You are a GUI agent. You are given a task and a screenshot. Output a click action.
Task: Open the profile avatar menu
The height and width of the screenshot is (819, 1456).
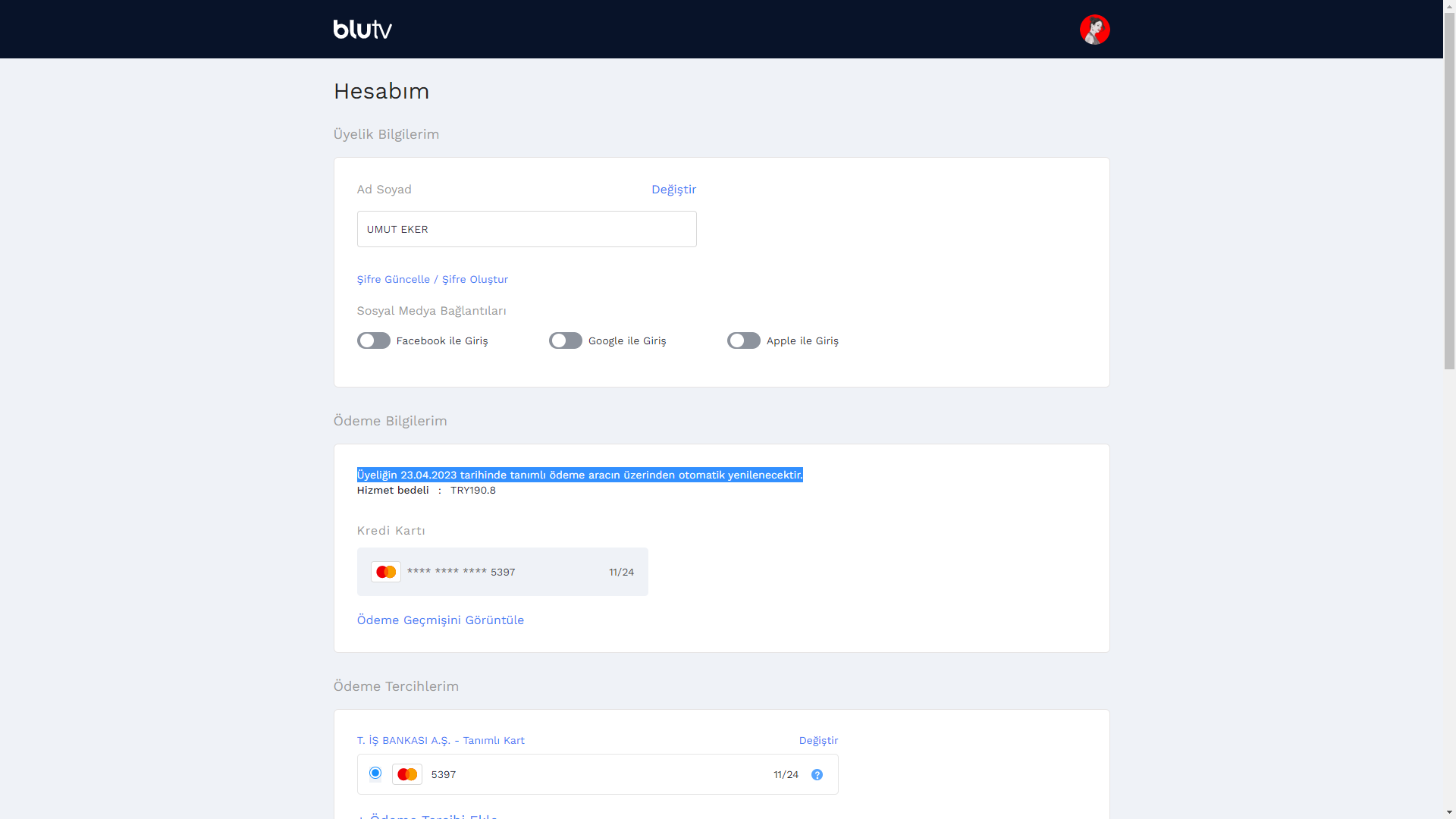point(1094,30)
